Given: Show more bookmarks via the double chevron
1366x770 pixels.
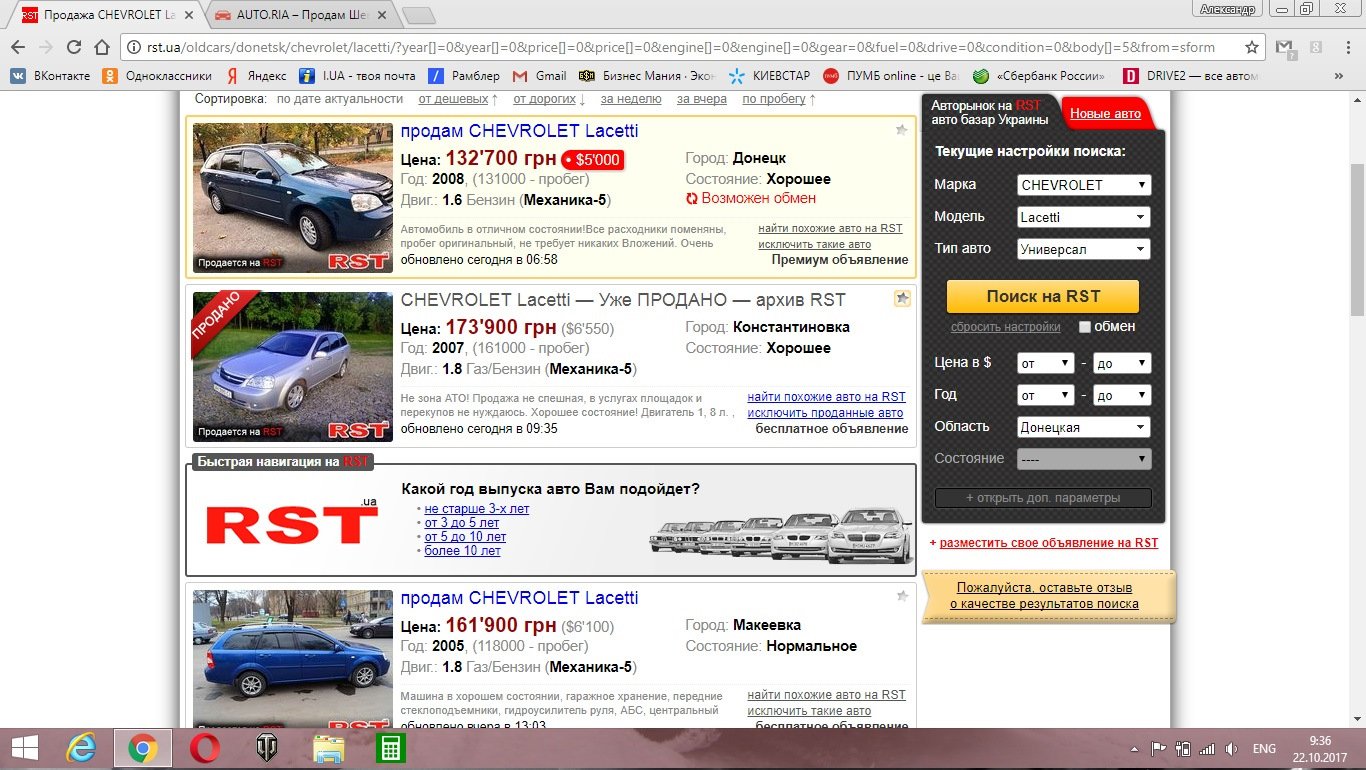Looking at the screenshot, I should [x=1339, y=76].
